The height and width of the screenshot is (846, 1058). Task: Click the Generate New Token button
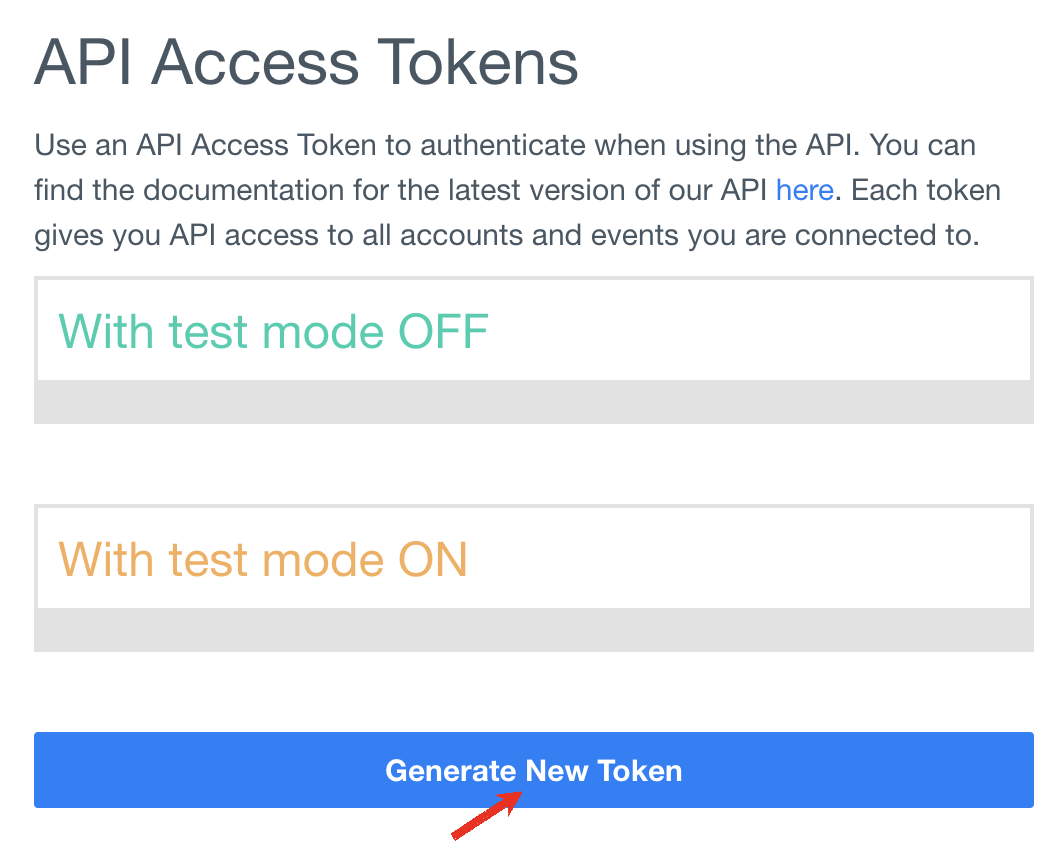pyautogui.click(x=533, y=770)
